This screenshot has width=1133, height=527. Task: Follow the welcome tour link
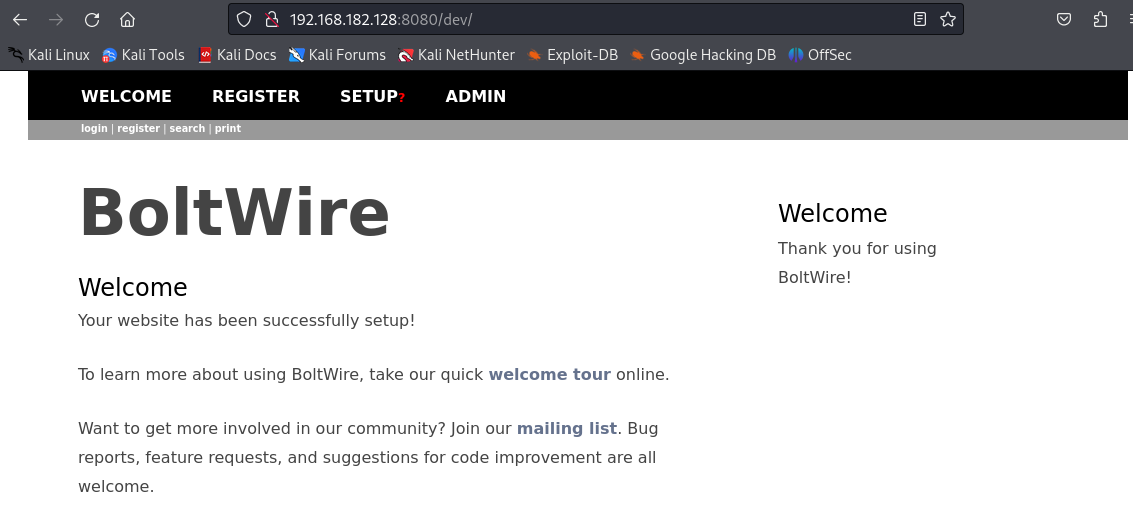[549, 374]
